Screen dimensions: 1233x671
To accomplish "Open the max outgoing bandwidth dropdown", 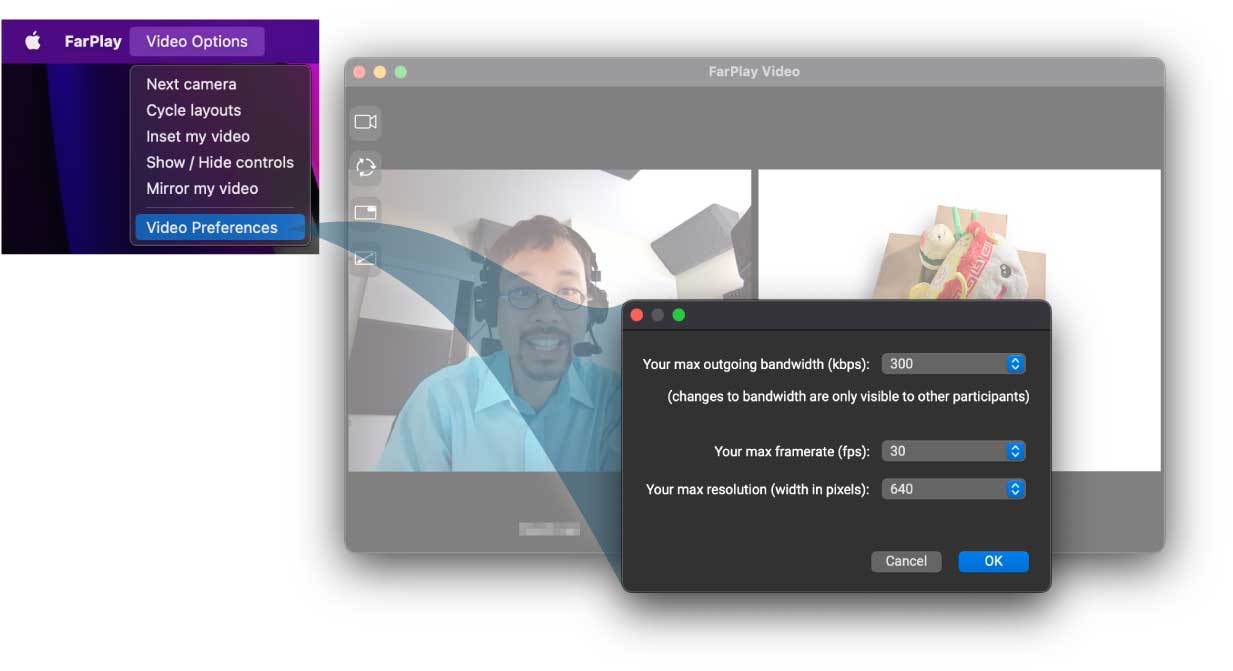I will [953, 364].
